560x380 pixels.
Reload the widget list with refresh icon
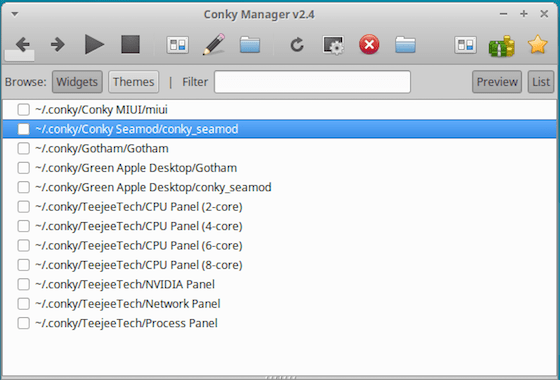coord(297,45)
